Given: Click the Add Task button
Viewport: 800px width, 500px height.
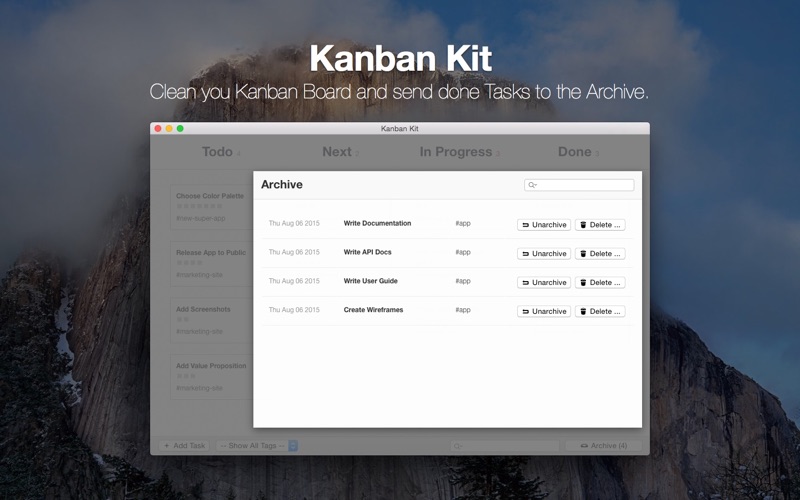Looking at the screenshot, I should click(184, 445).
